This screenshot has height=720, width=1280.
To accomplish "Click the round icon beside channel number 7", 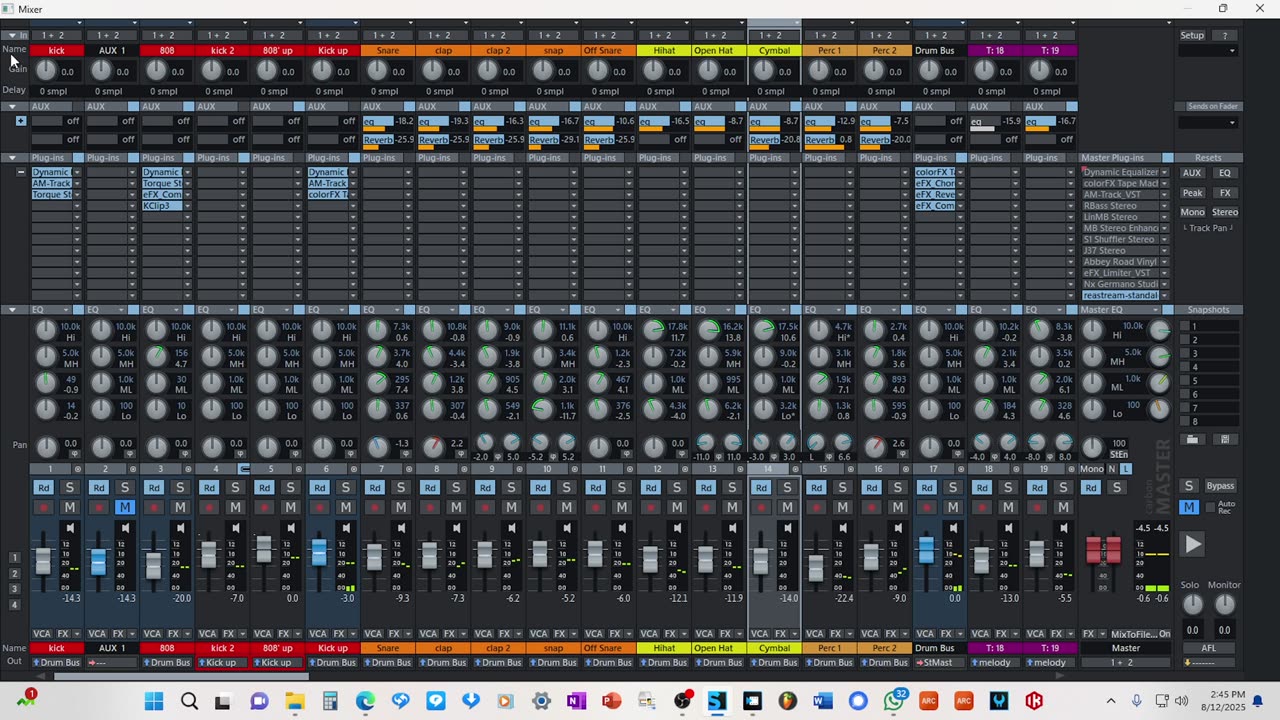I will coord(407,469).
